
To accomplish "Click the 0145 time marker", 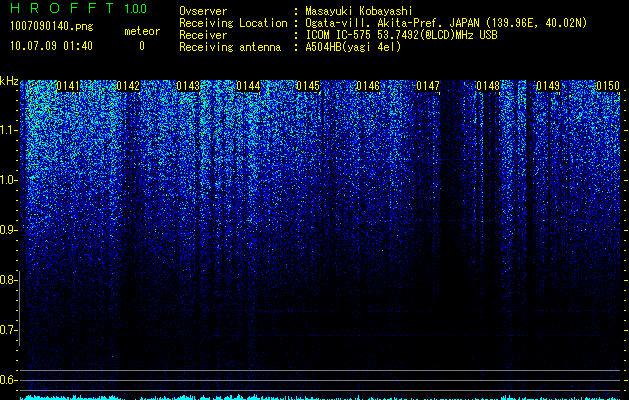I will coord(308,86).
